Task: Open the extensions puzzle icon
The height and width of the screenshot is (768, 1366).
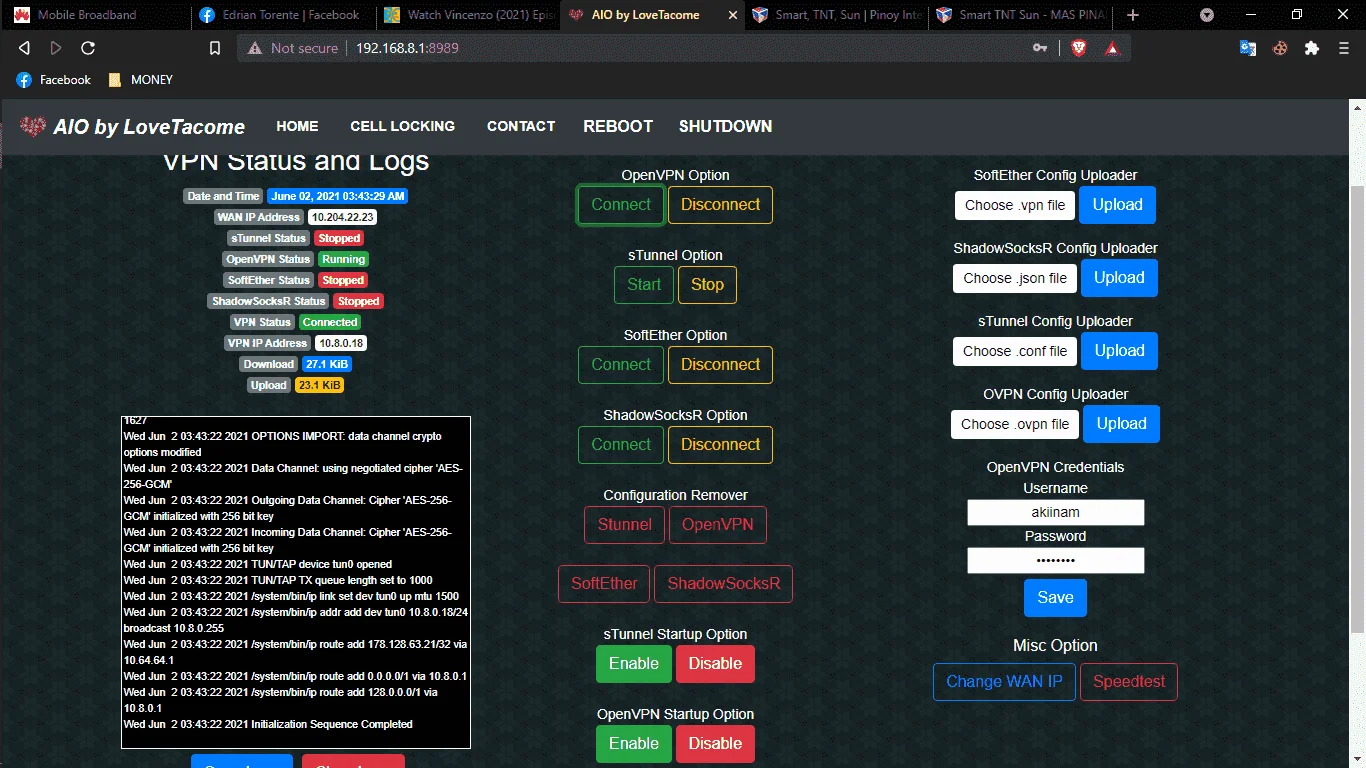Action: tap(1312, 48)
